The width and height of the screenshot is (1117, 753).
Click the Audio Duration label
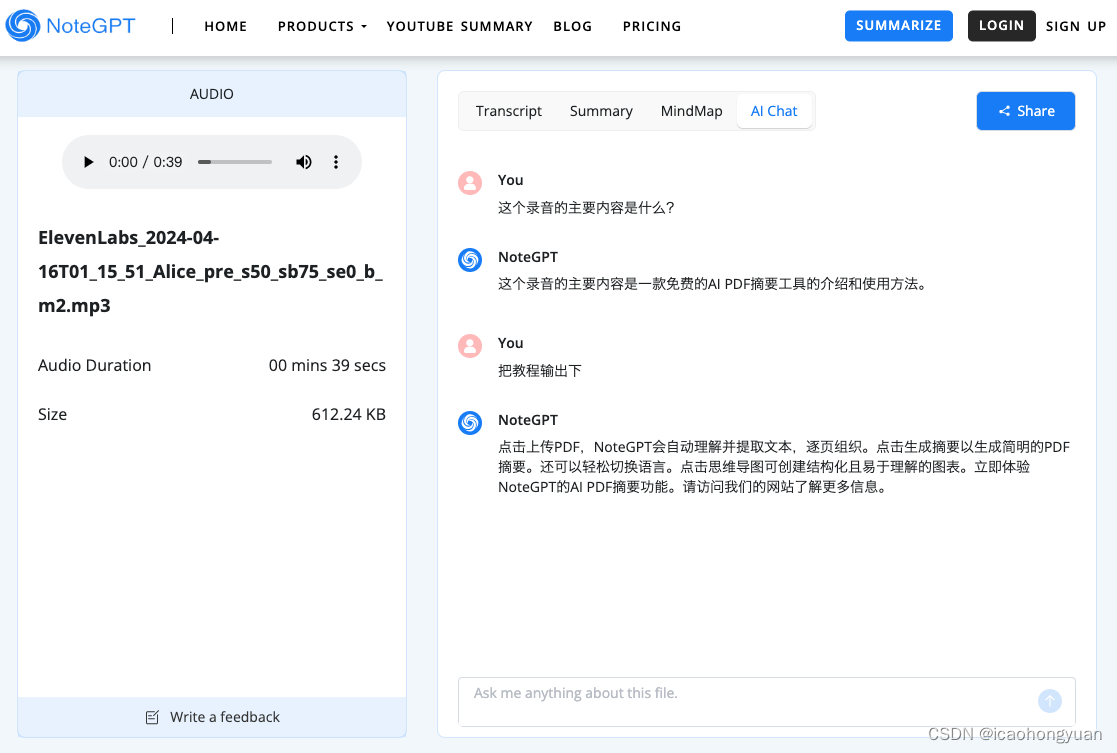95,365
